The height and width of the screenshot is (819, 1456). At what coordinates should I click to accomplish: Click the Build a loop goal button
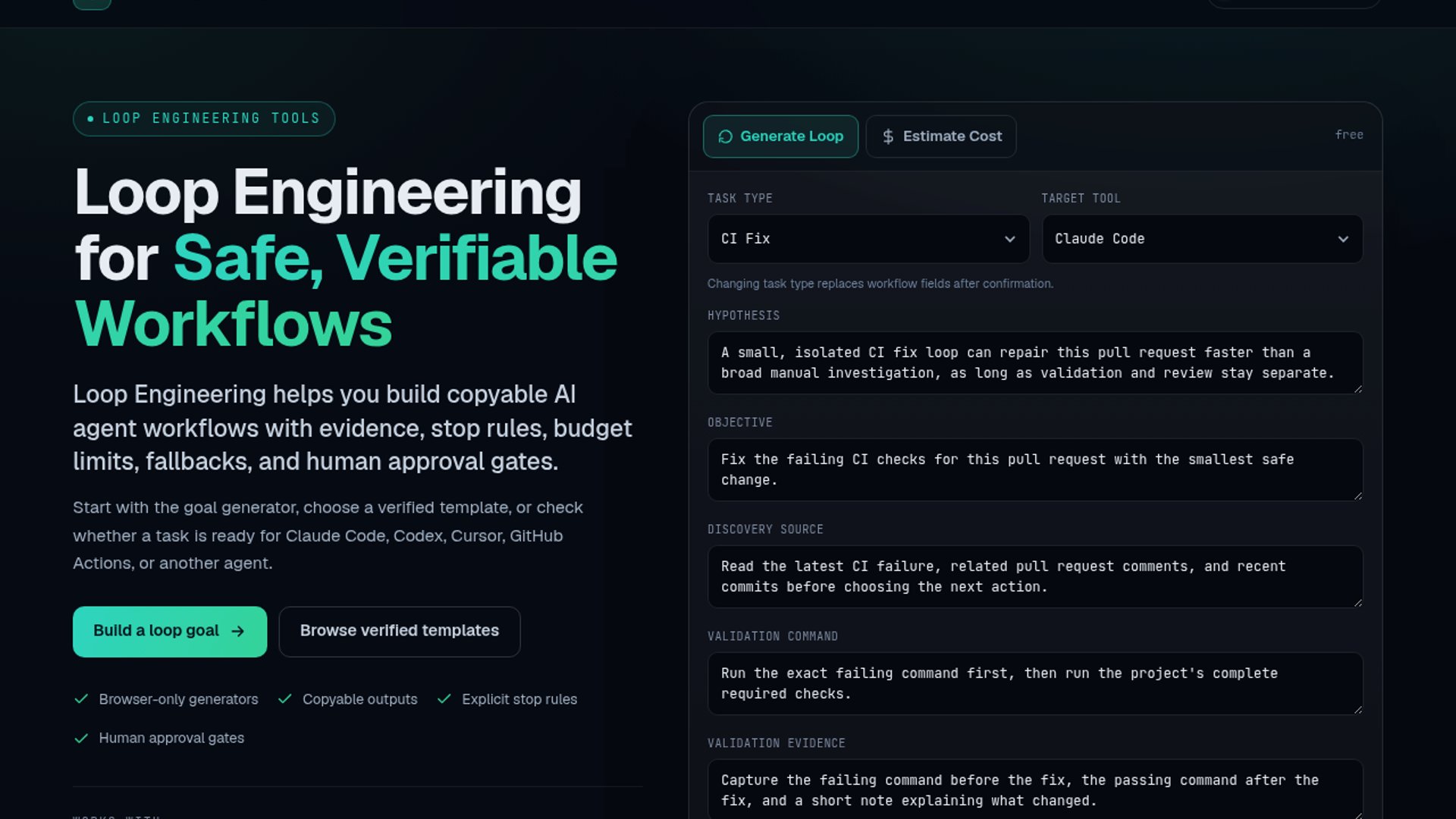tap(170, 632)
